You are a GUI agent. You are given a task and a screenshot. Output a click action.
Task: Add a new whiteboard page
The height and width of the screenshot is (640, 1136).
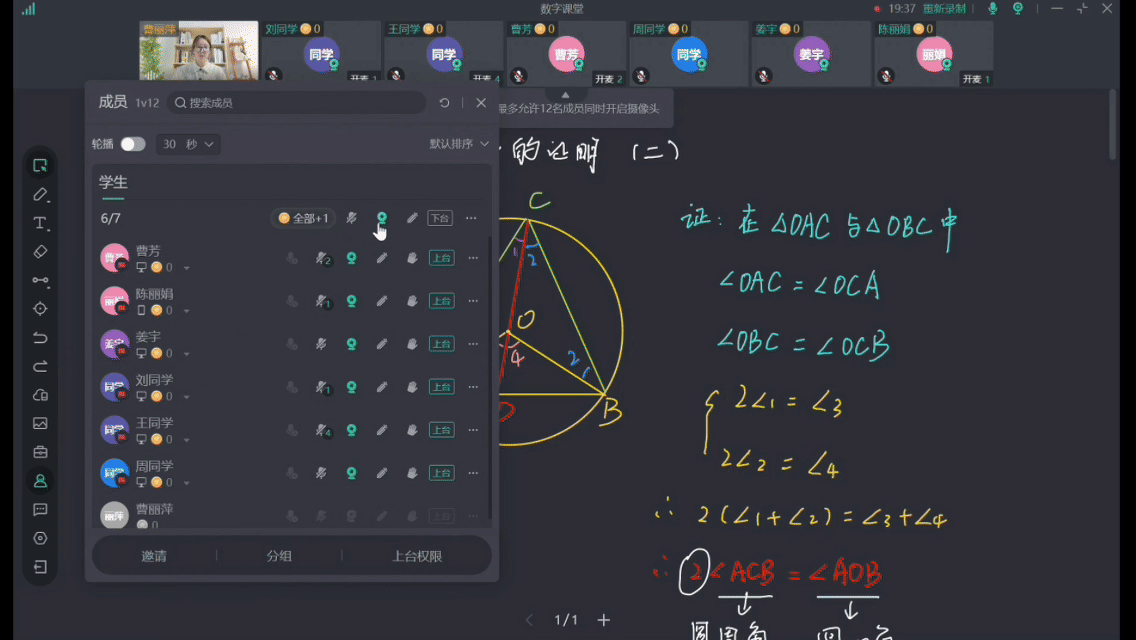[604, 620]
